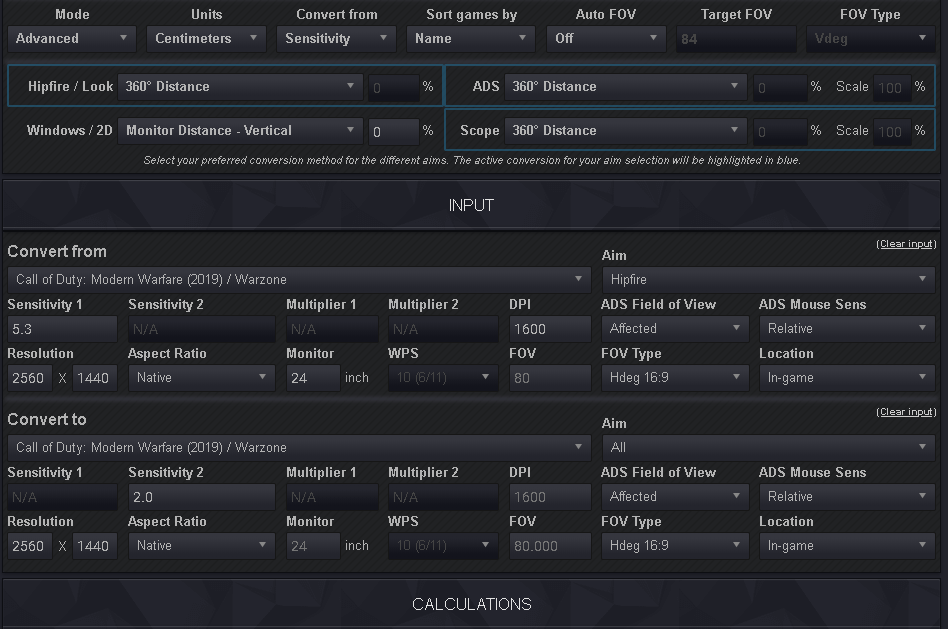Viewport: 948px width, 629px height.
Task: Click the Hipfire / Look percent field
Action: coord(394,88)
